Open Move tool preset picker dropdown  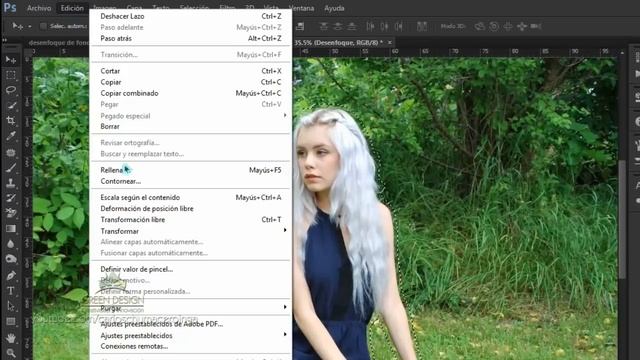[30, 27]
